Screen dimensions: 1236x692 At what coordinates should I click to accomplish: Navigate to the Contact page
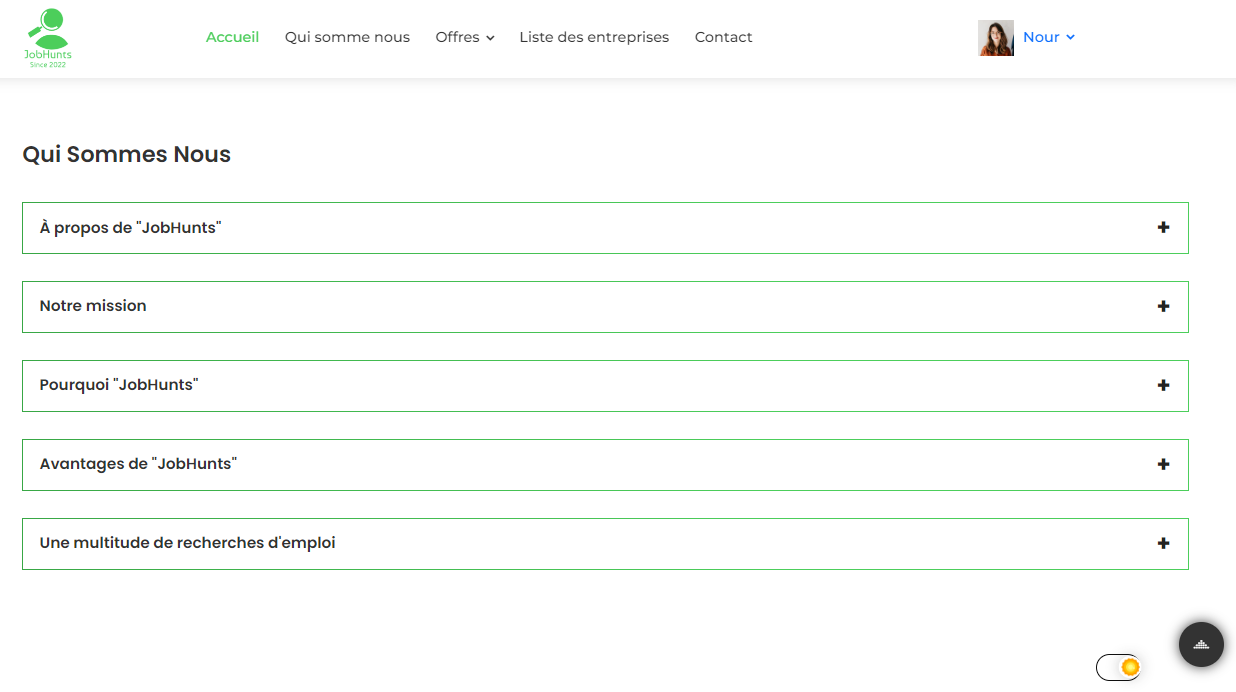point(723,37)
